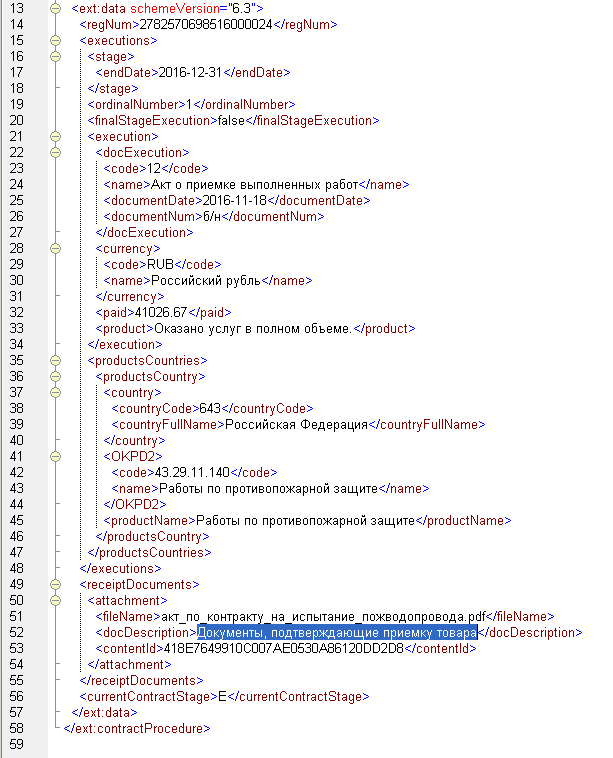Image resolution: width=613 pixels, height=758 pixels.
Task: Click the closing executions tag on line 48
Action: (x=120, y=568)
